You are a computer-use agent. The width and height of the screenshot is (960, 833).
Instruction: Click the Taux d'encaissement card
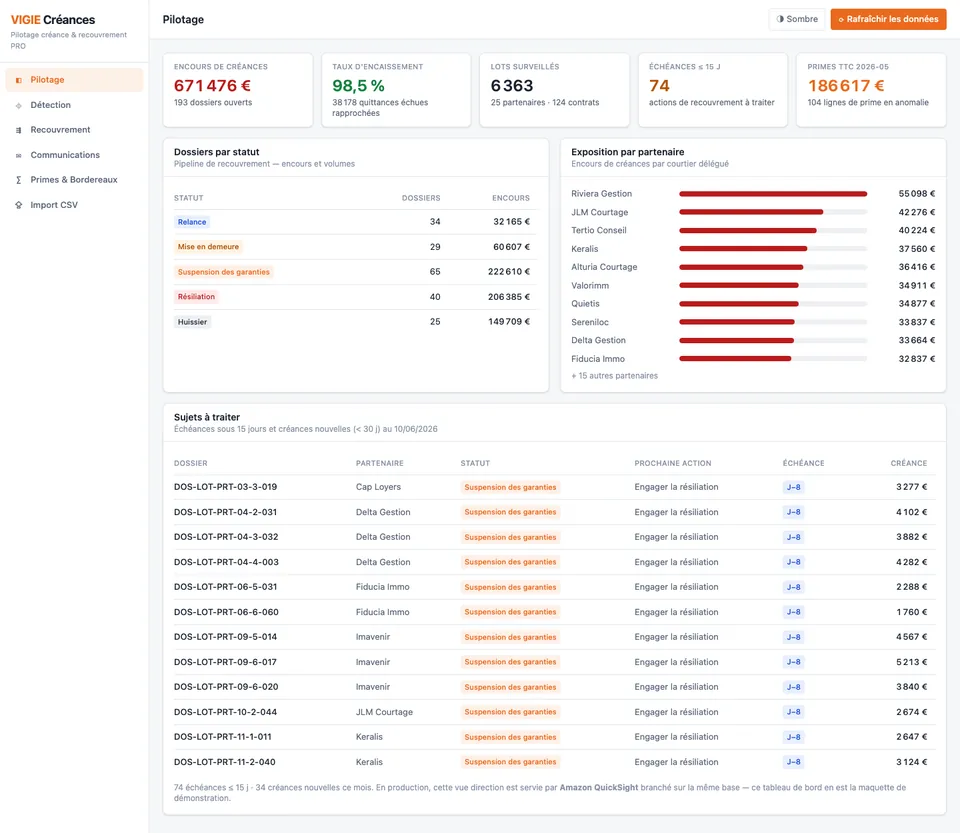[396, 90]
